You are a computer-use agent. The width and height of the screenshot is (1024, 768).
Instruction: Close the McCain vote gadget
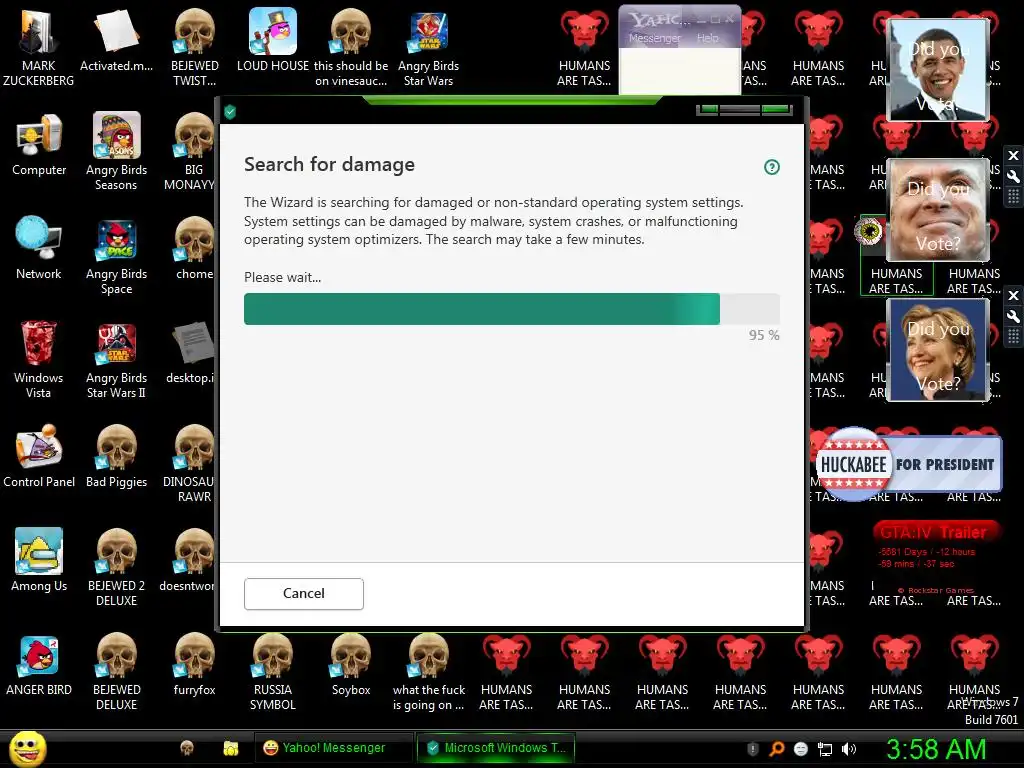pyautogui.click(x=1013, y=155)
